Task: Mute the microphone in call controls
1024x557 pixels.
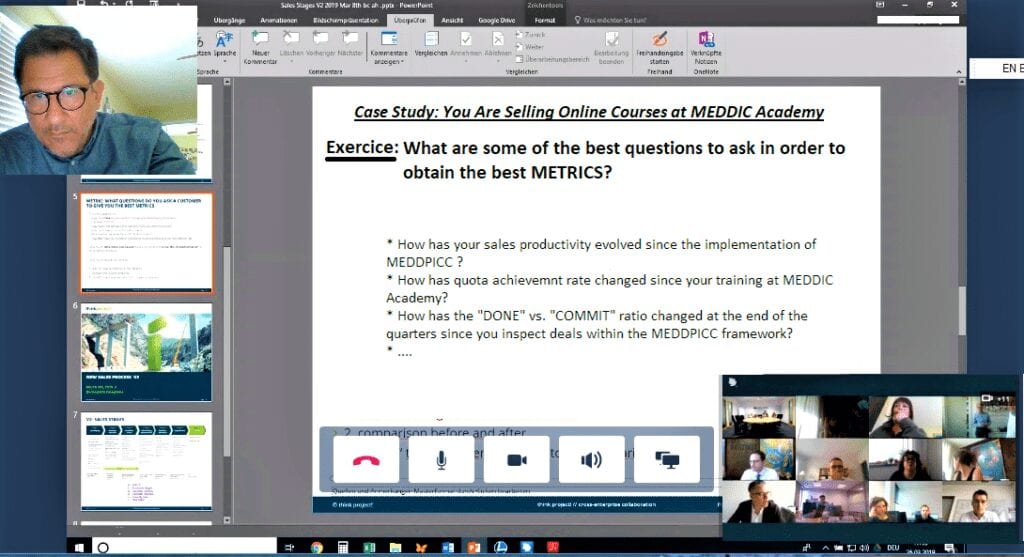Action: click(441, 460)
